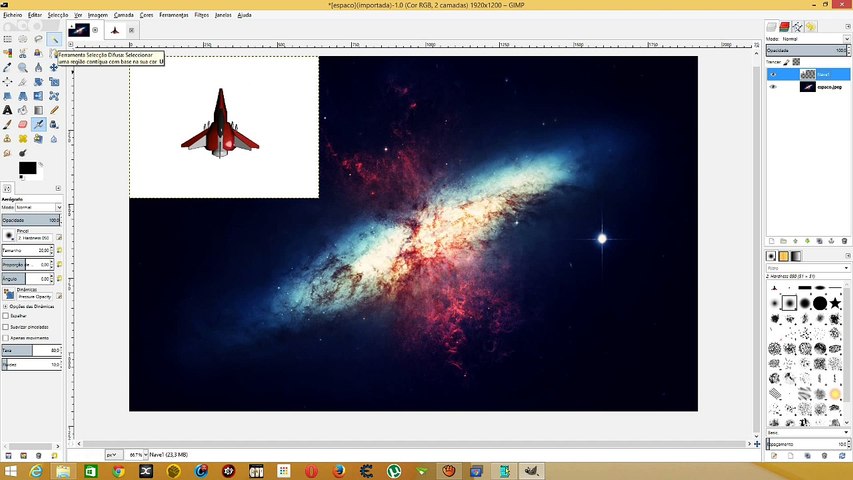Open the Editar menu
853x480 pixels.
pyautogui.click(x=35, y=15)
